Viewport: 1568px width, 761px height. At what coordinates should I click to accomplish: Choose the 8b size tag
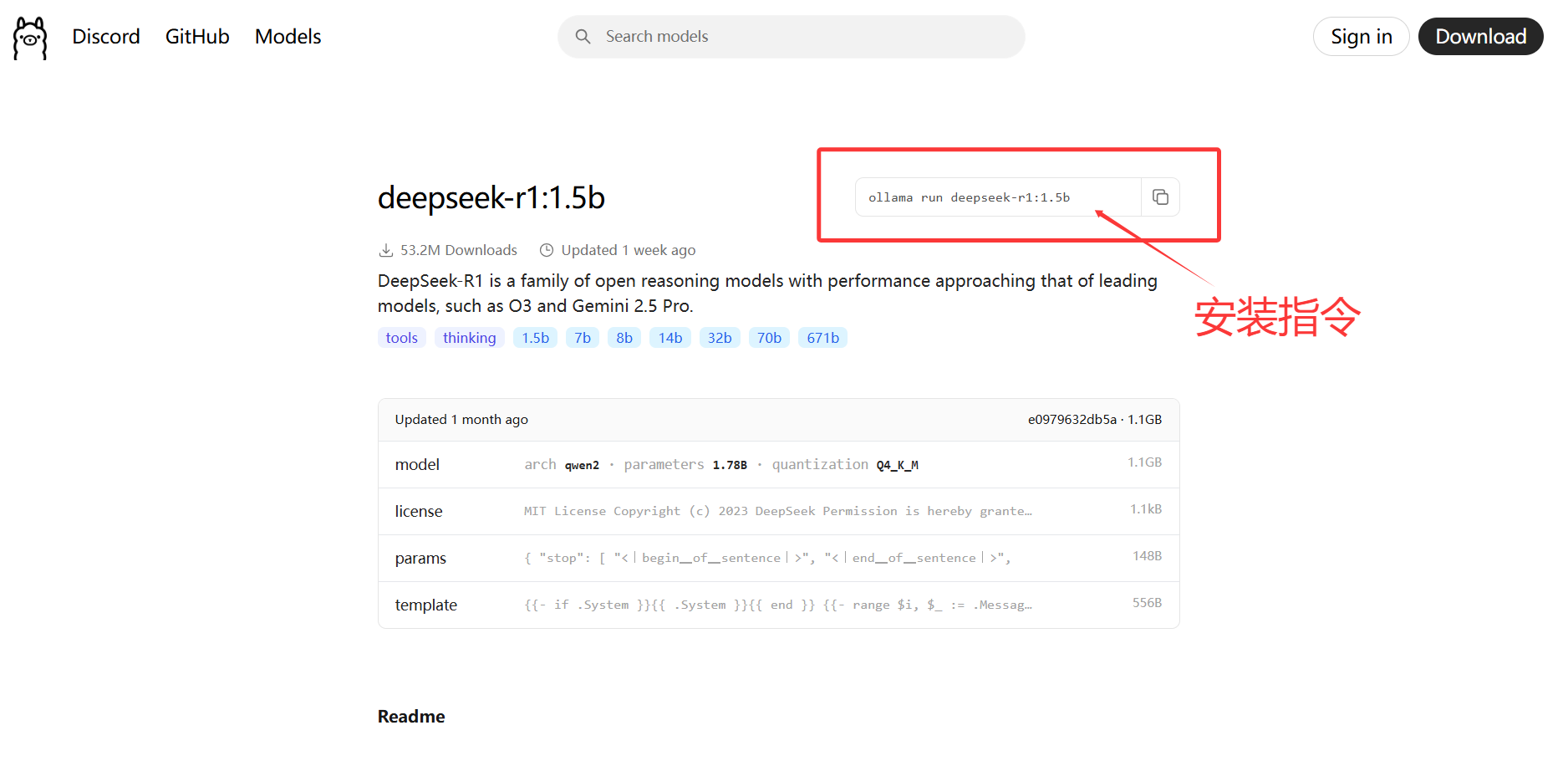point(624,338)
